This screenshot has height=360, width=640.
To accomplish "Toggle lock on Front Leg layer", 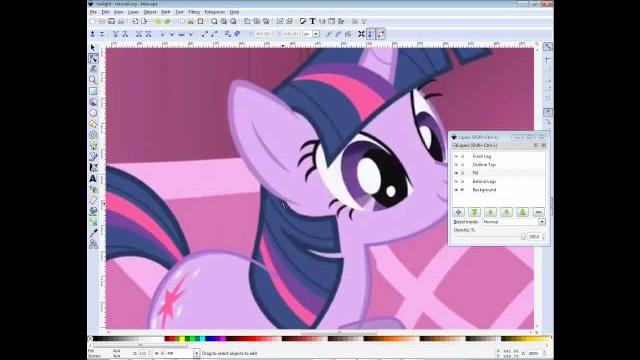I will coord(462,156).
